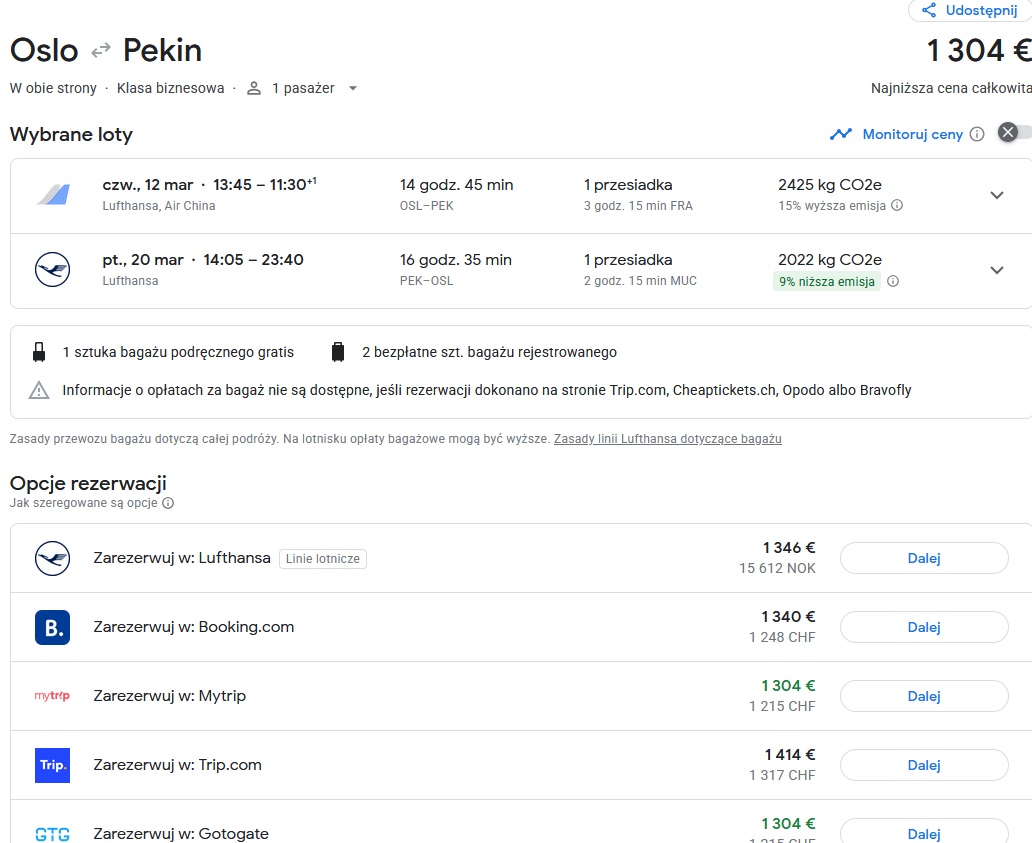Click '14 godz. 45 min' duration text

[456, 185]
